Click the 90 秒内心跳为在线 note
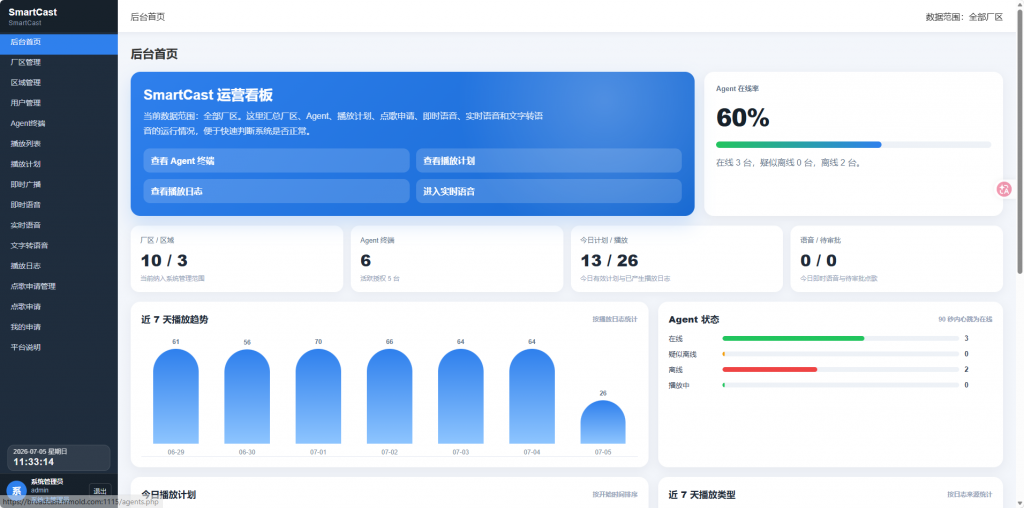This screenshot has width=1024, height=508. point(965,319)
